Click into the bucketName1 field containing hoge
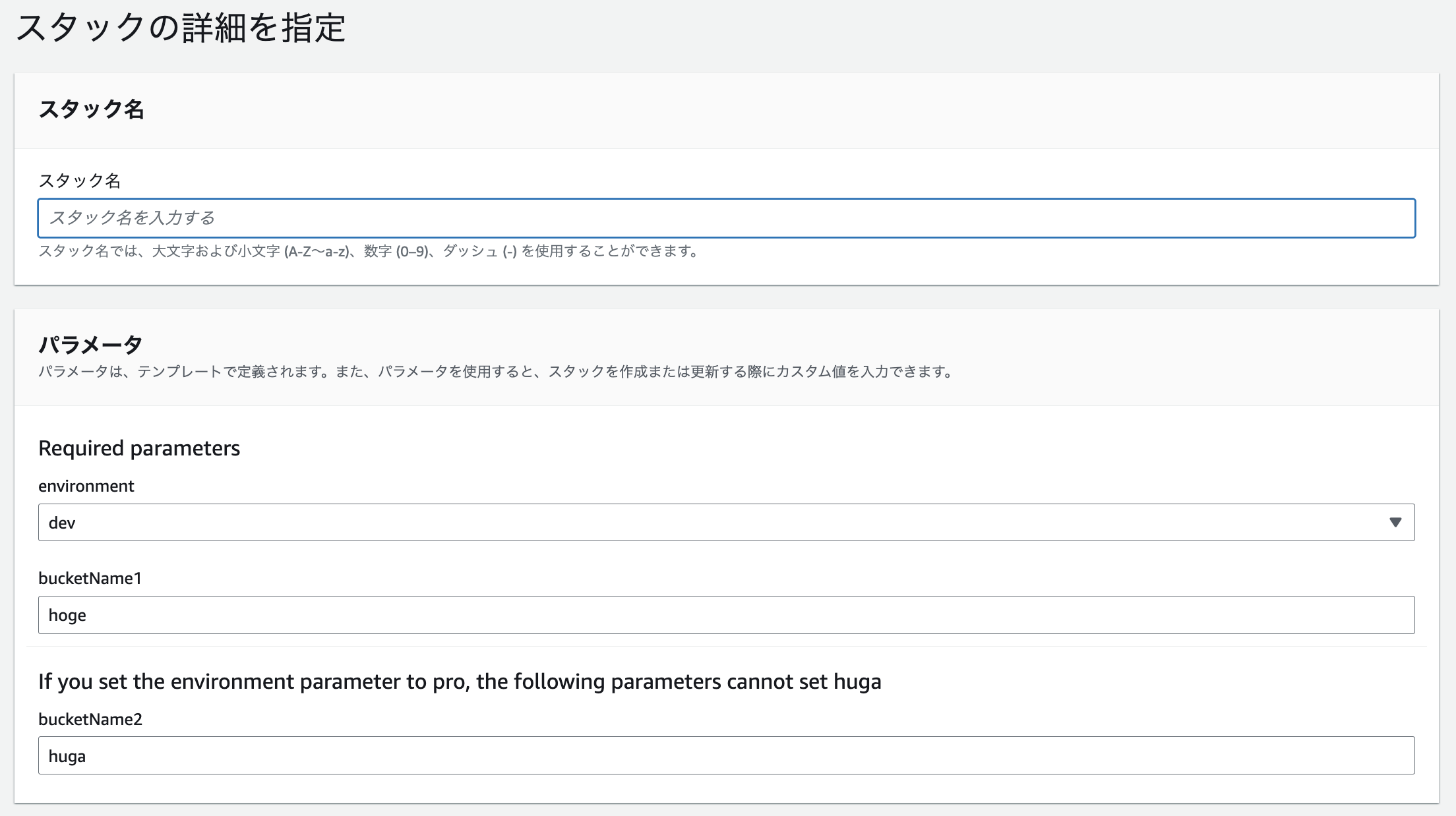Image resolution: width=1456 pixels, height=816 pixels. point(725,615)
